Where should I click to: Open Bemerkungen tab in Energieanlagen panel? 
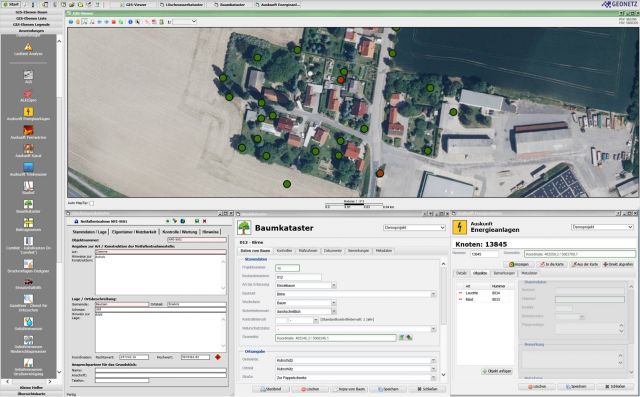point(504,273)
